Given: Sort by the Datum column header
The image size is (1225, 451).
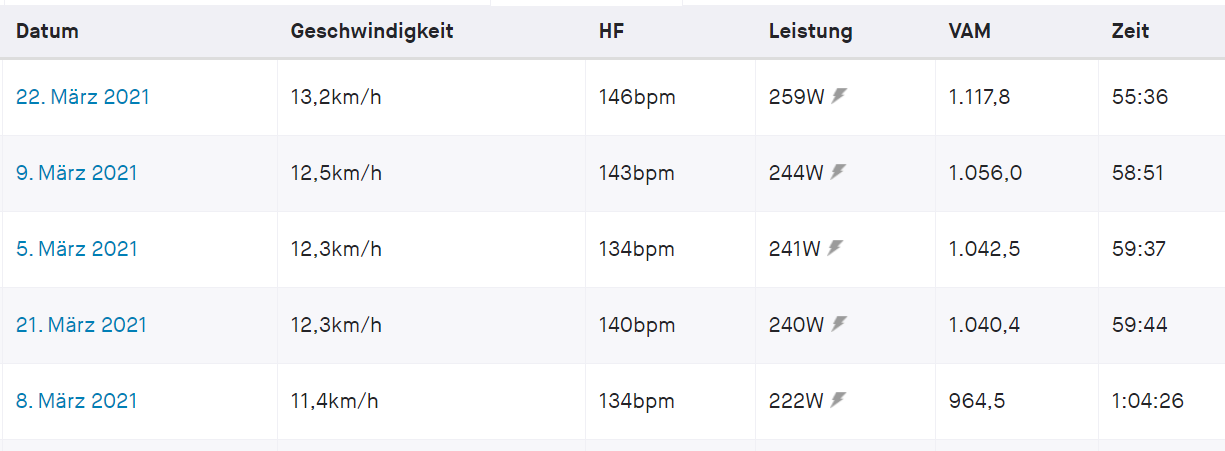Looking at the screenshot, I should tap(47, 31).
